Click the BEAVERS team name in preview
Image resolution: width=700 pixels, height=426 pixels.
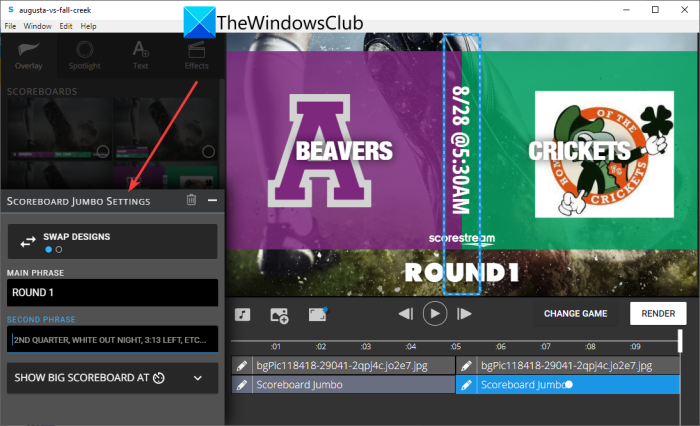coord(344,151)
